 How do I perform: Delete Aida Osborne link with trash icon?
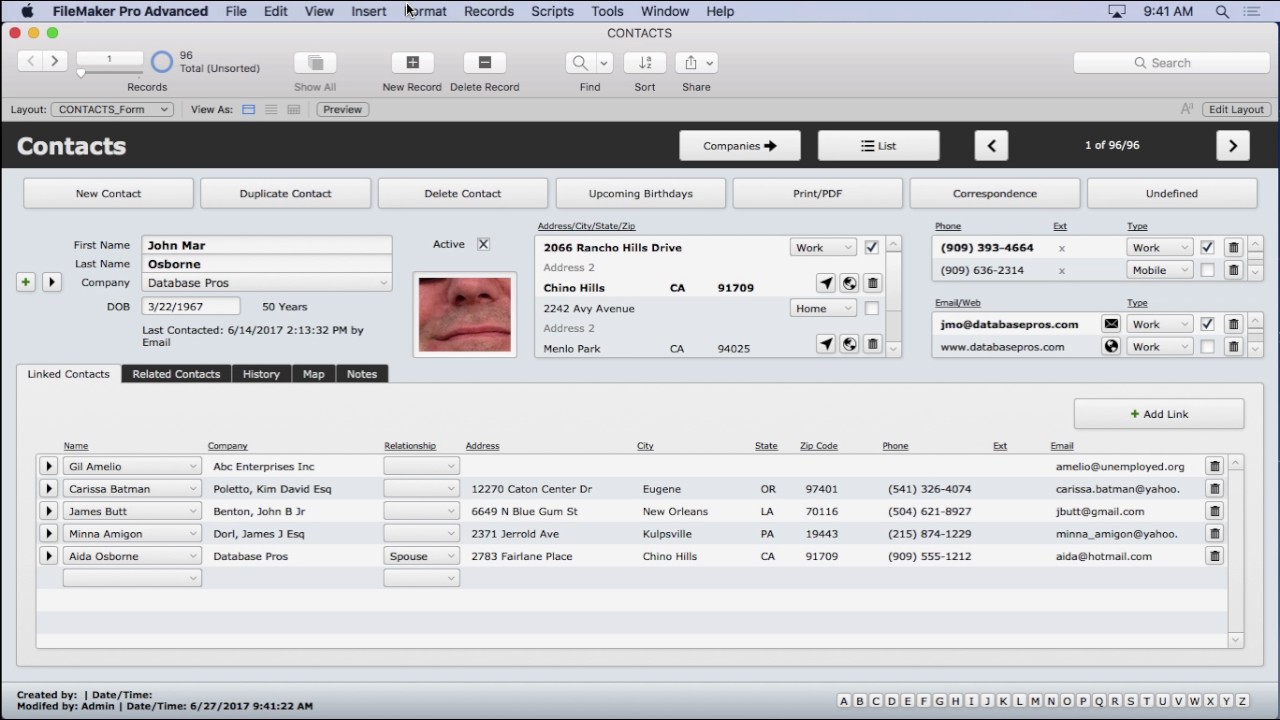pyautogui.click(x=1214, y=556)
